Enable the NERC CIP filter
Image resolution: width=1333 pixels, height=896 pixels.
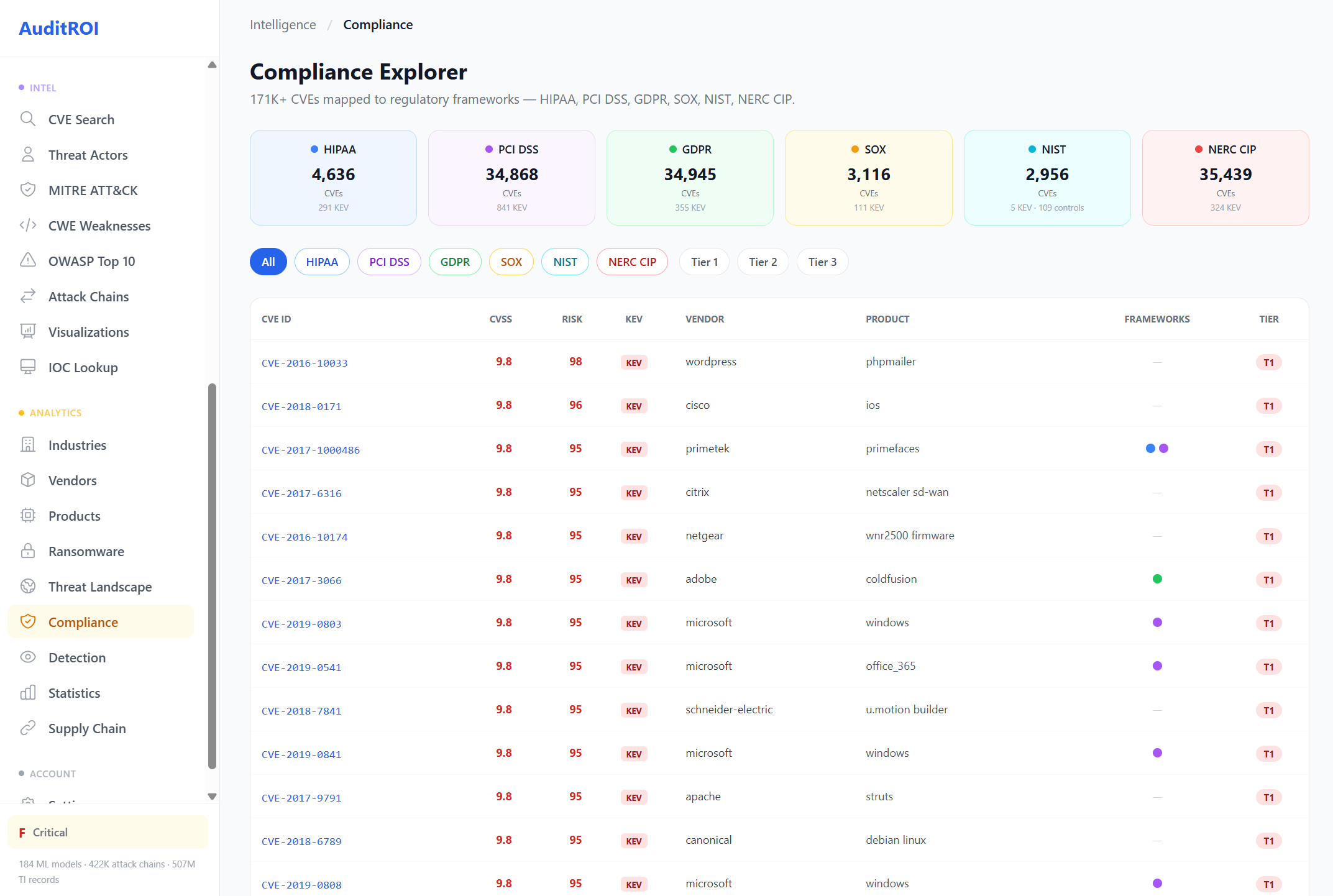[632, 262]
